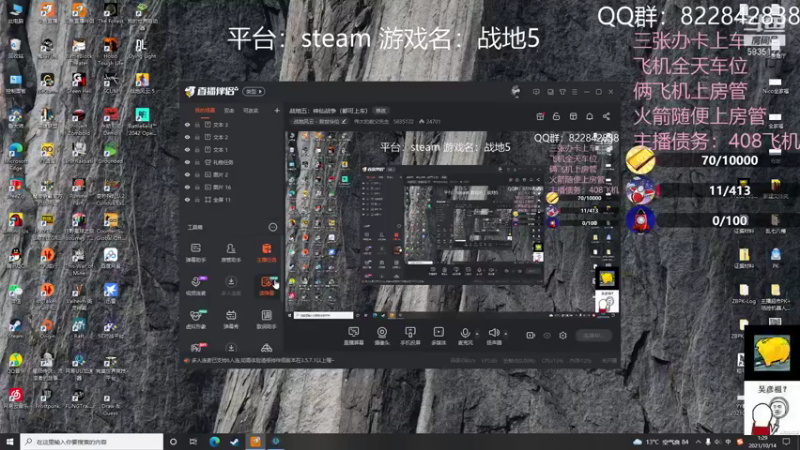Click the start streaming button at bottom right

click(593, 335)
